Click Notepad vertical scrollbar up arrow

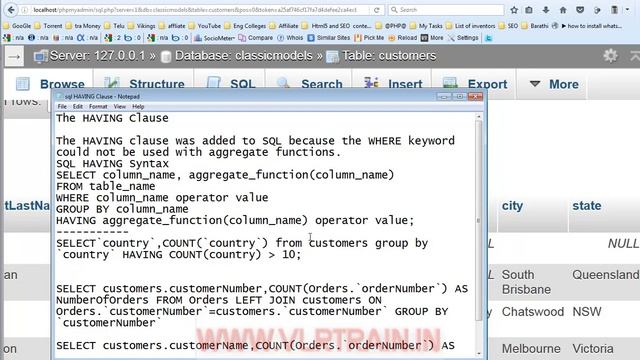pos(479,117)
